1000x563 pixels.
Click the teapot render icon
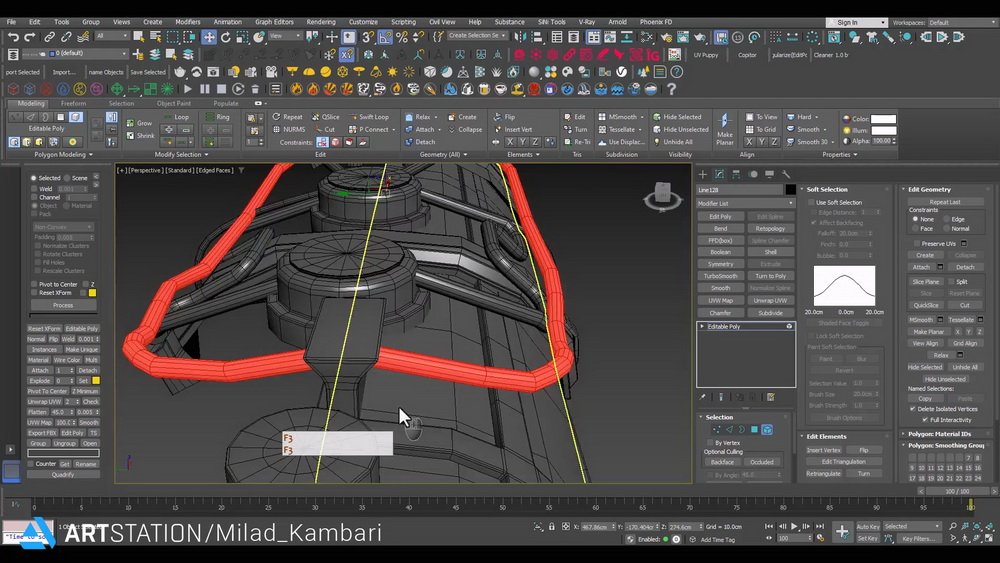(180, 71)
